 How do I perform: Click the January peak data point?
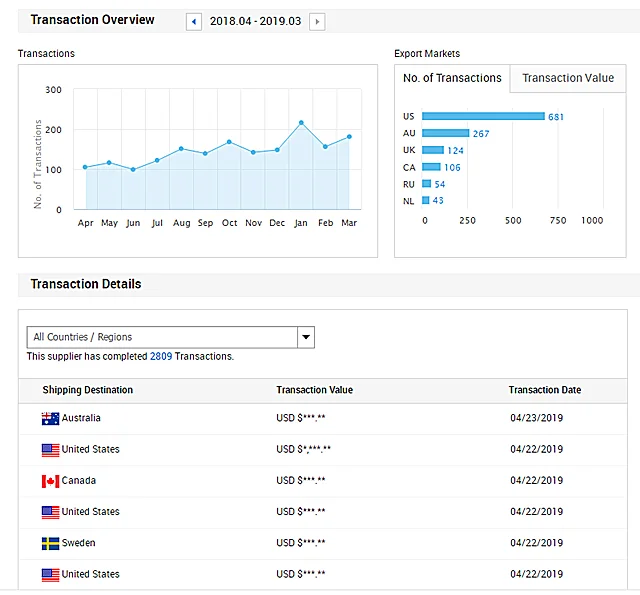coord(301,123)
